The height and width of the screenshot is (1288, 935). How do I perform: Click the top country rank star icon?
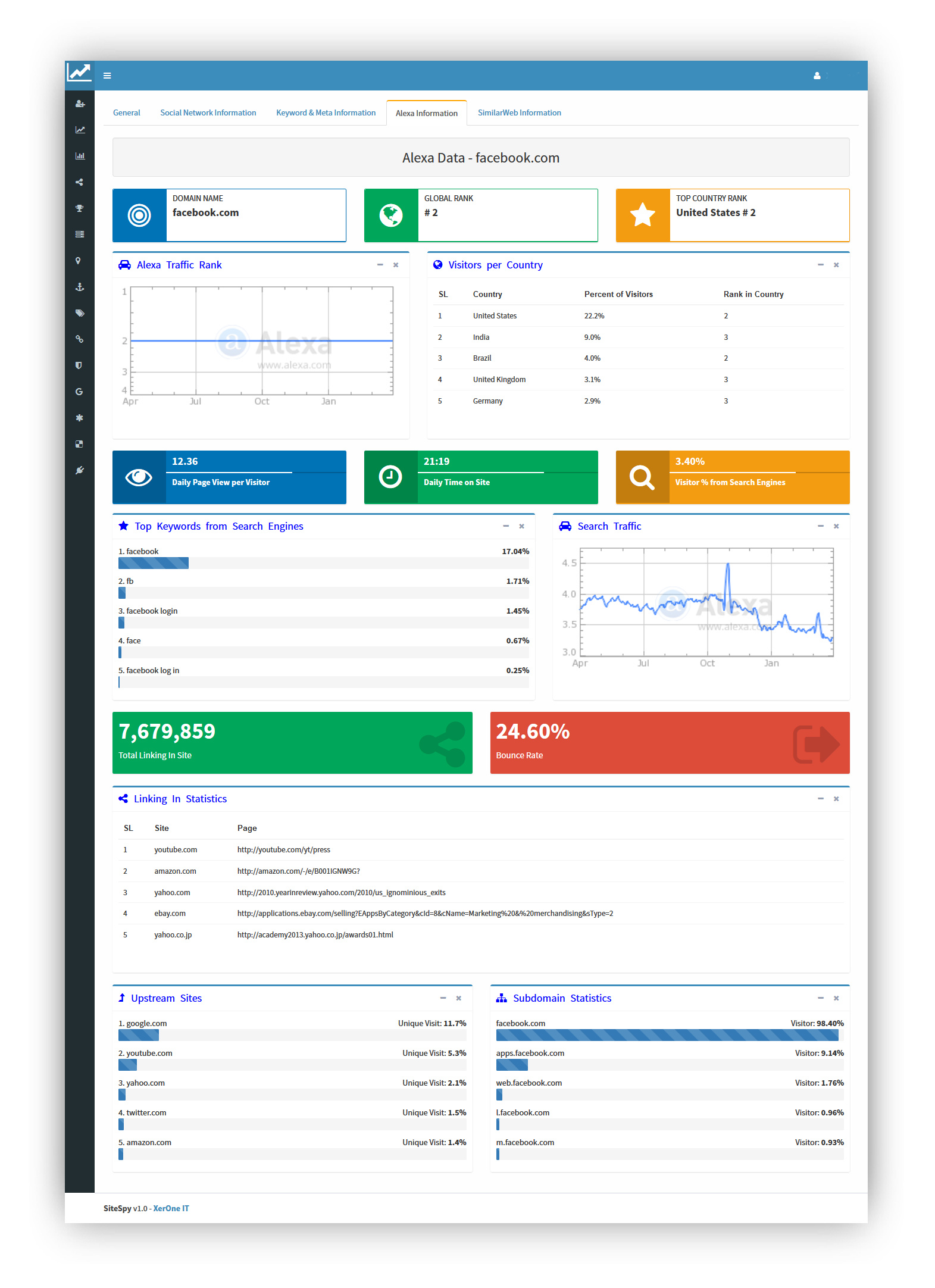coord(643,215)
